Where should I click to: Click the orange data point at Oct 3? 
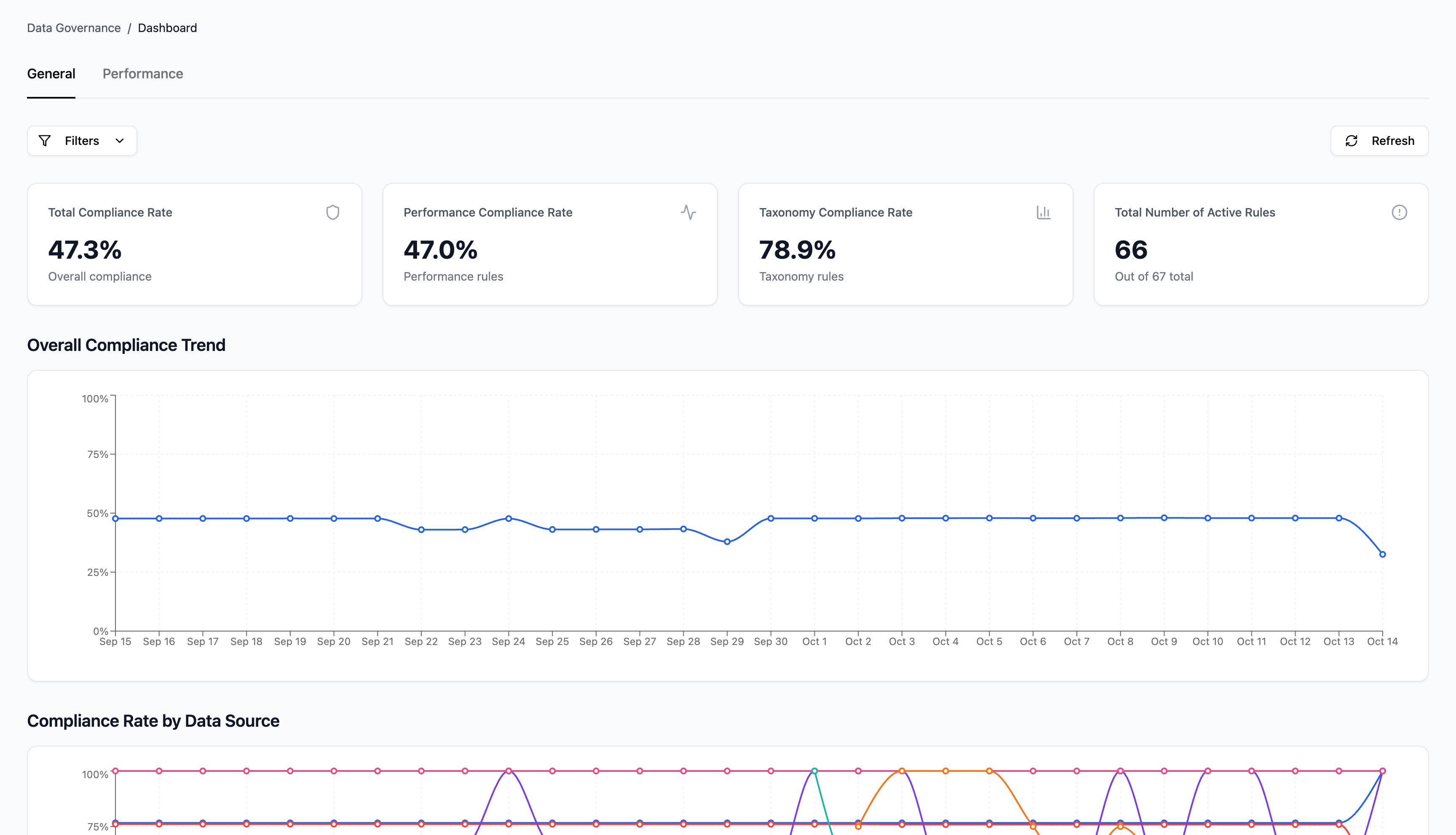pyautogui.click(x=902, y=771)
